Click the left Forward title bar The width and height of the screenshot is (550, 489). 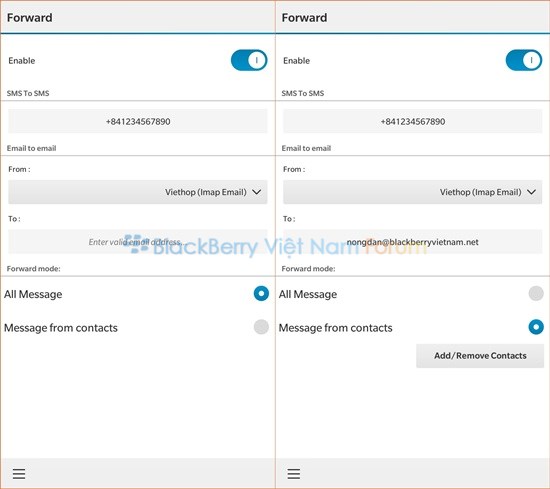138,18
